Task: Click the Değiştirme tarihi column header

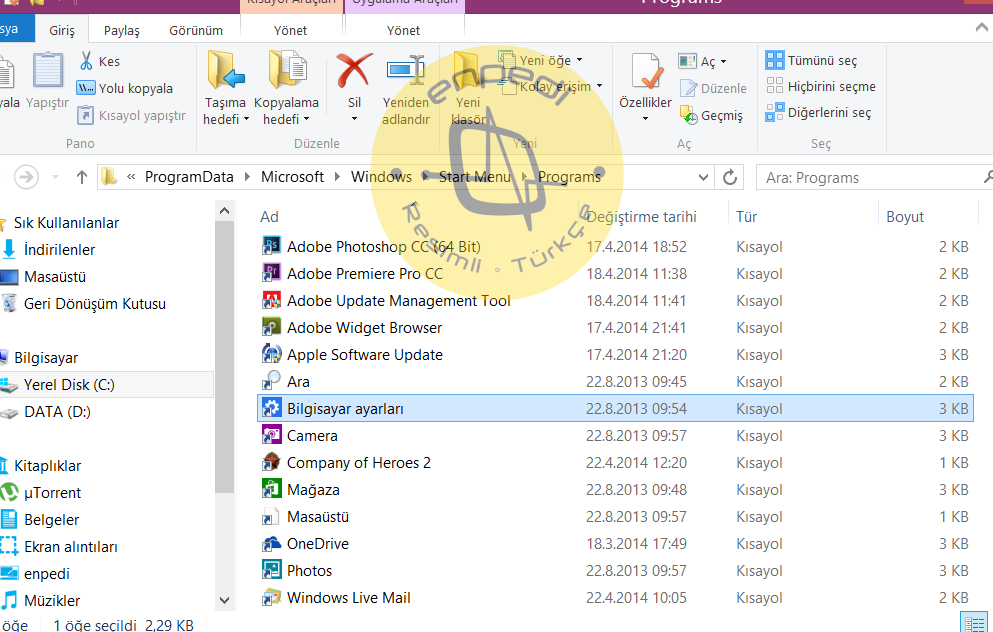Action: click(x=641, y=216)
